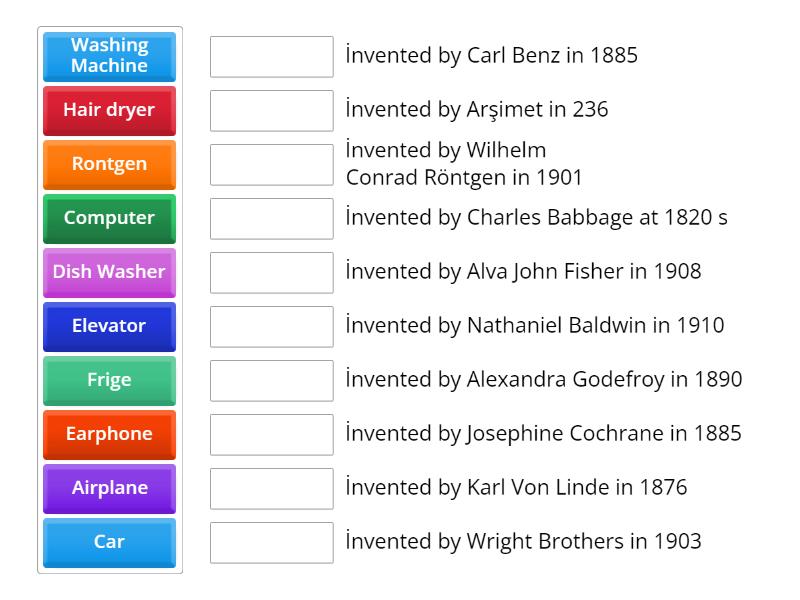Screen dimensions: 800x600
Task: Click the box next to Nathaniel Baldwin
Action: (x=271, y=327)
